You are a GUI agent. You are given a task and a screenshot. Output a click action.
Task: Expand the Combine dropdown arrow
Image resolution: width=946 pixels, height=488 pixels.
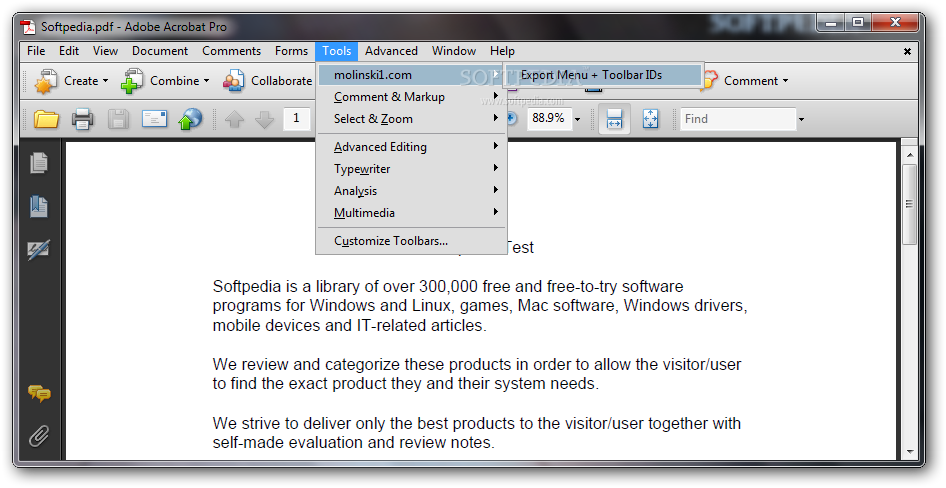pos(206,81)
